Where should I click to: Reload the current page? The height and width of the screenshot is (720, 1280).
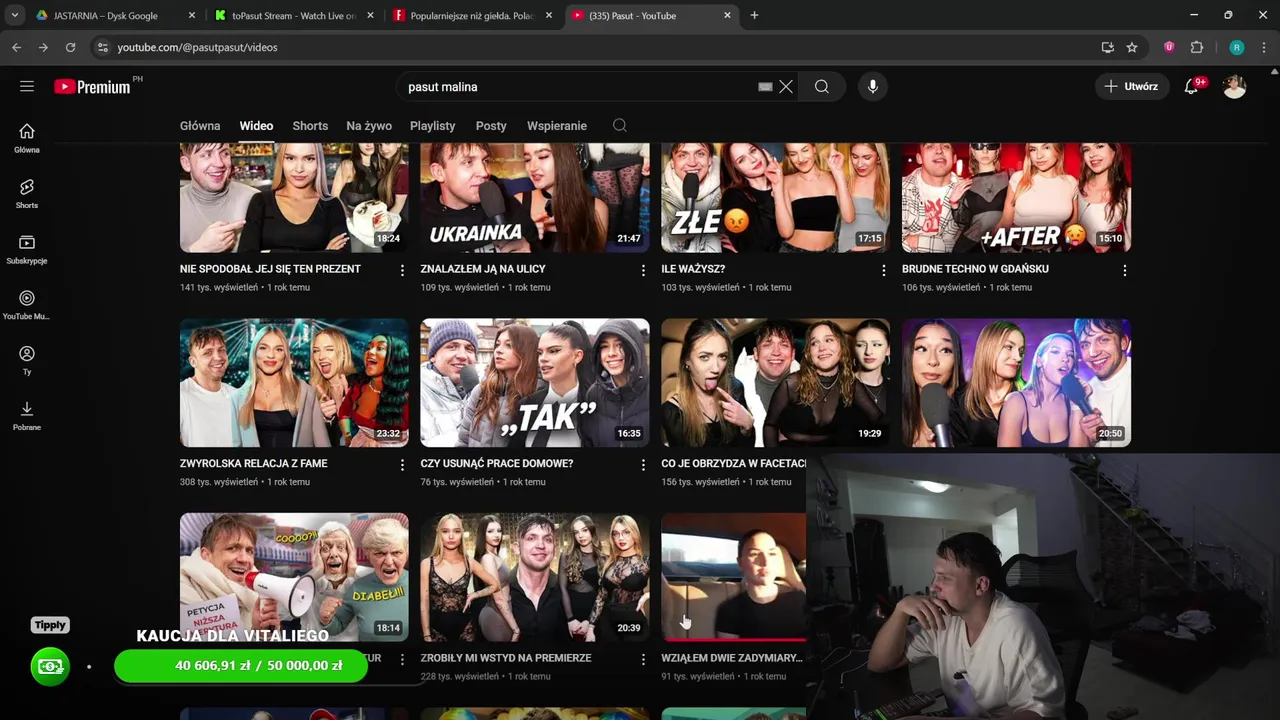pos(70,47)
